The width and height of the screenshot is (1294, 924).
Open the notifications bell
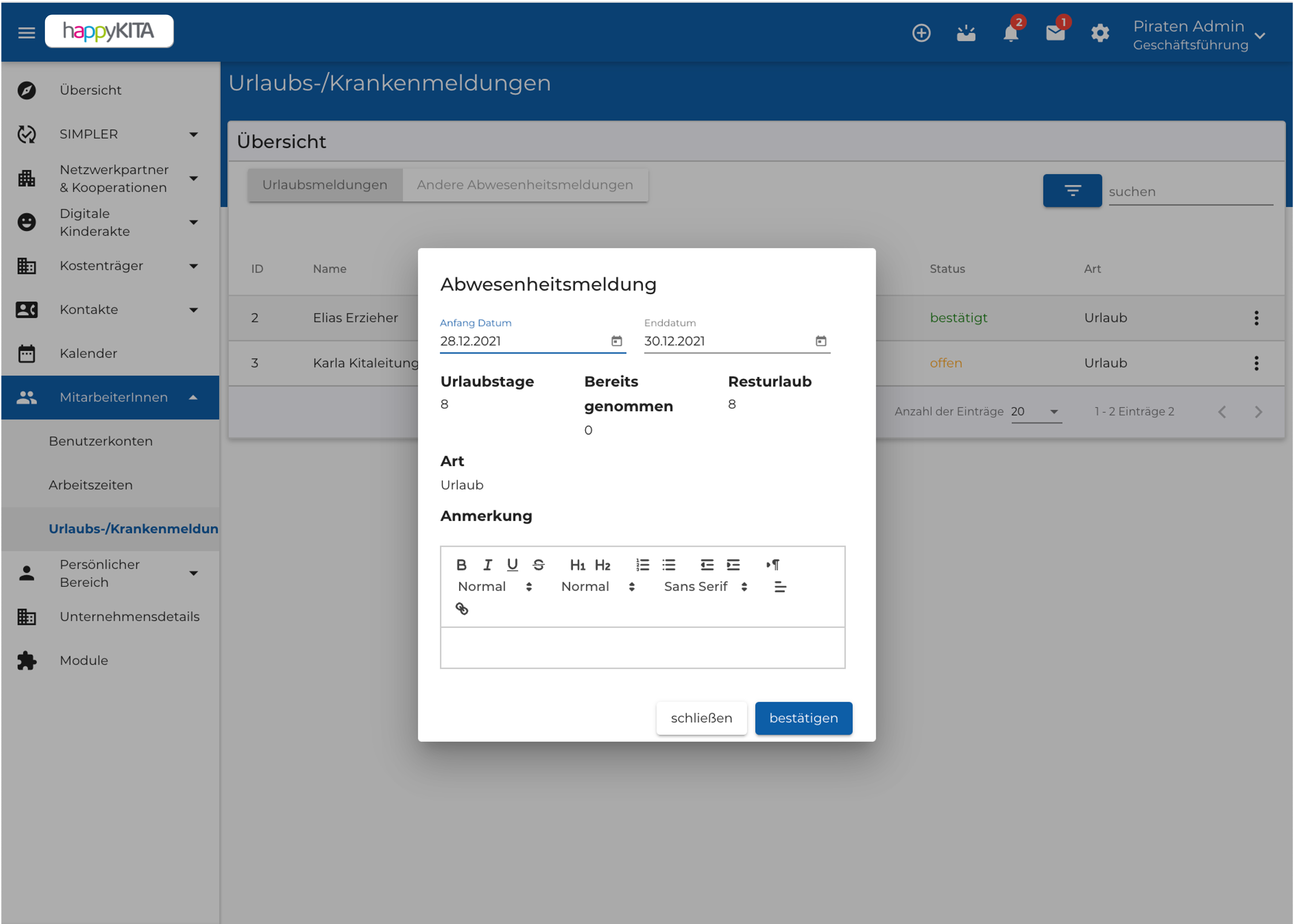click(x=1011, y=33)
